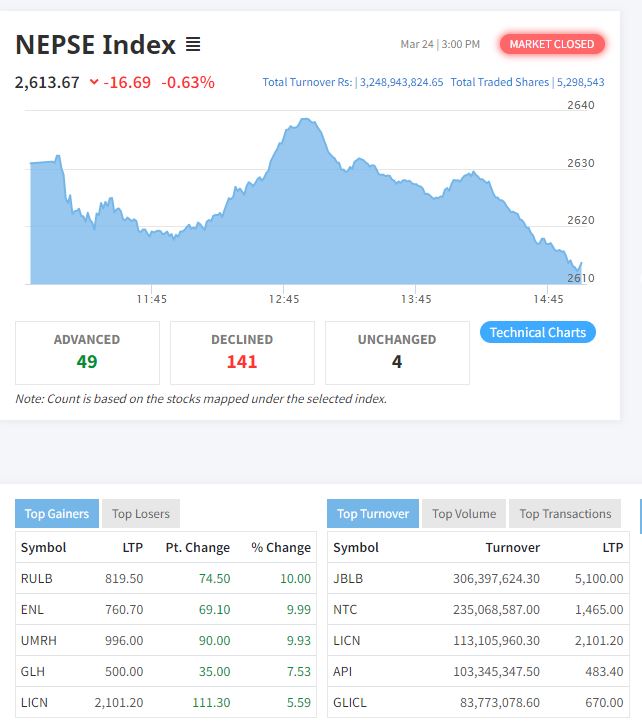The height and width of the screenshot is (726, 642).
Task: Open the Top Transactions tab
Action: pos(565,514)
